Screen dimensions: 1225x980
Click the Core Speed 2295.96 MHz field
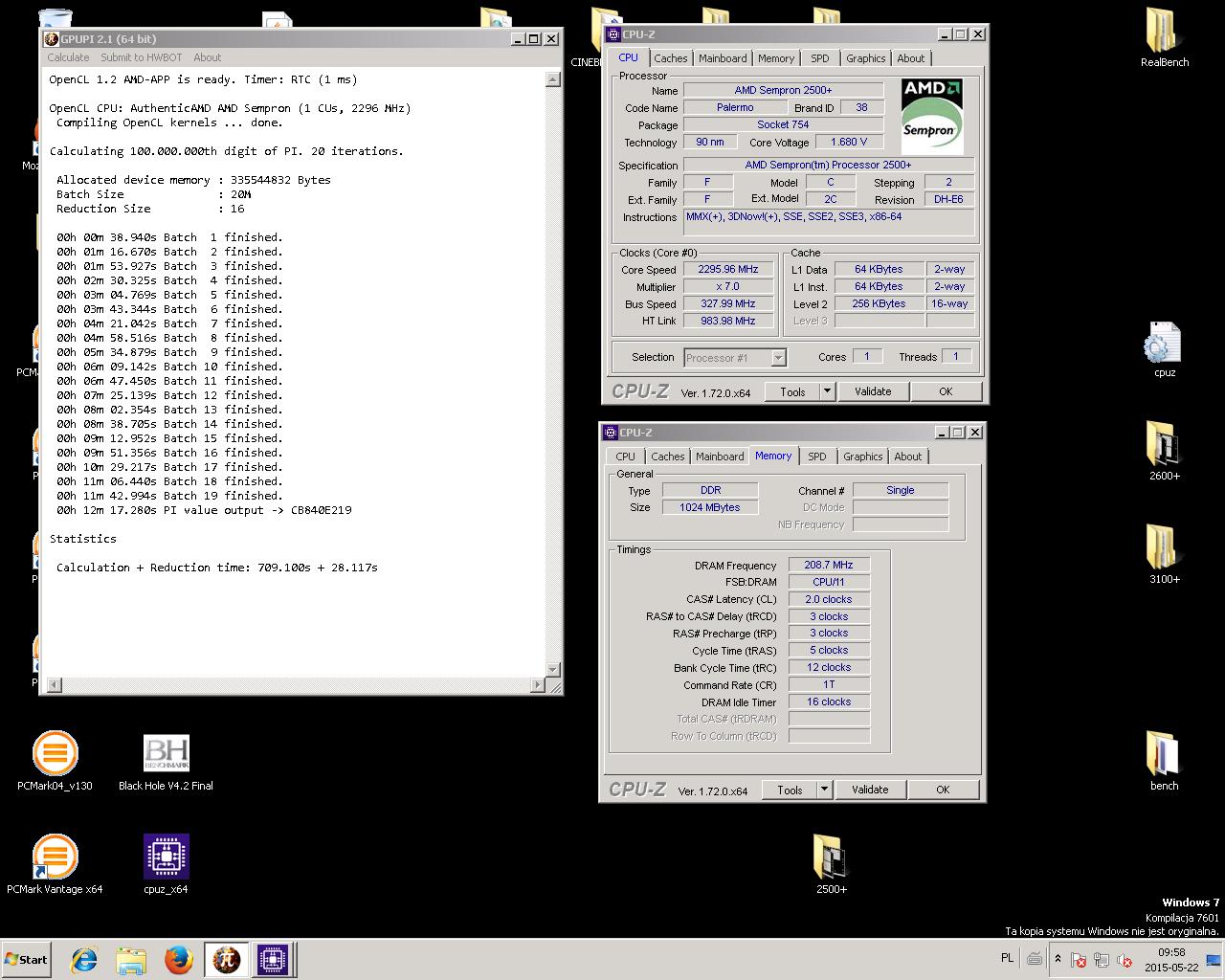(x=728, y=270)
